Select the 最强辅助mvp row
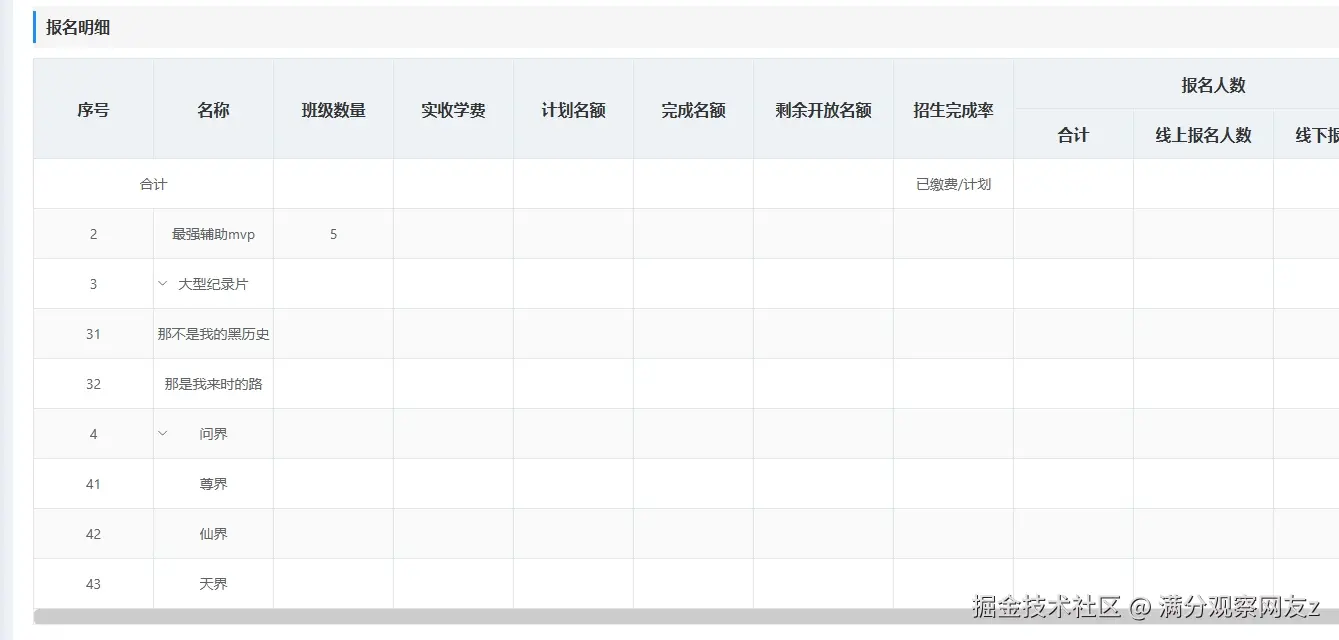The image size is (1339, 640). tap(212, 233)
